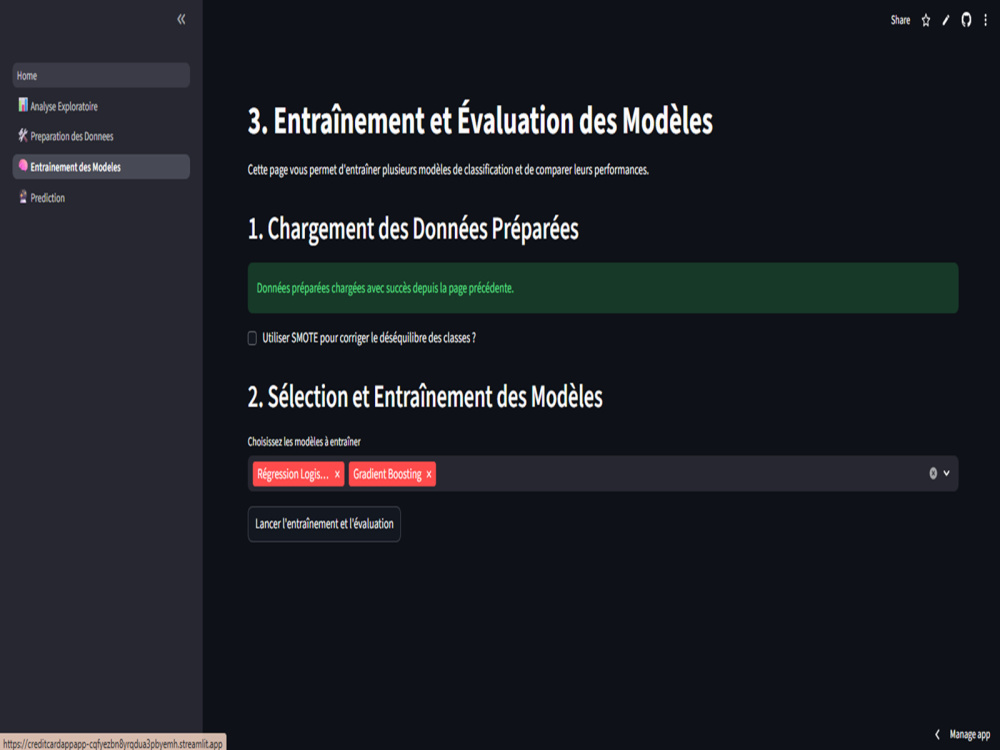This screenshot has width=1000, height=750.
Task: Click the pencil edit icon
Action: (946, 20)
